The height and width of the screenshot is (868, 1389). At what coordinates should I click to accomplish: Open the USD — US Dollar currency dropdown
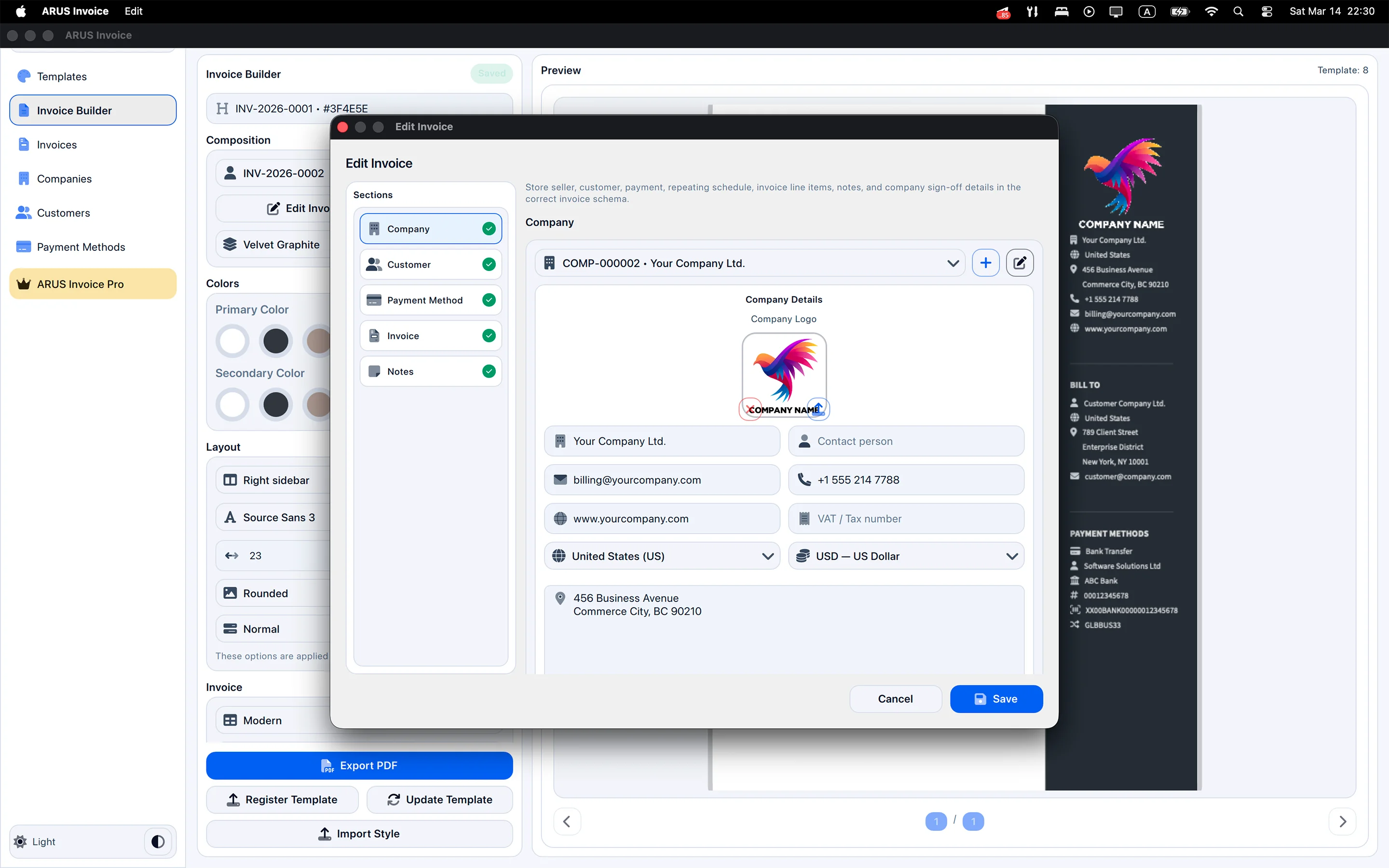tap(1012, 556)
